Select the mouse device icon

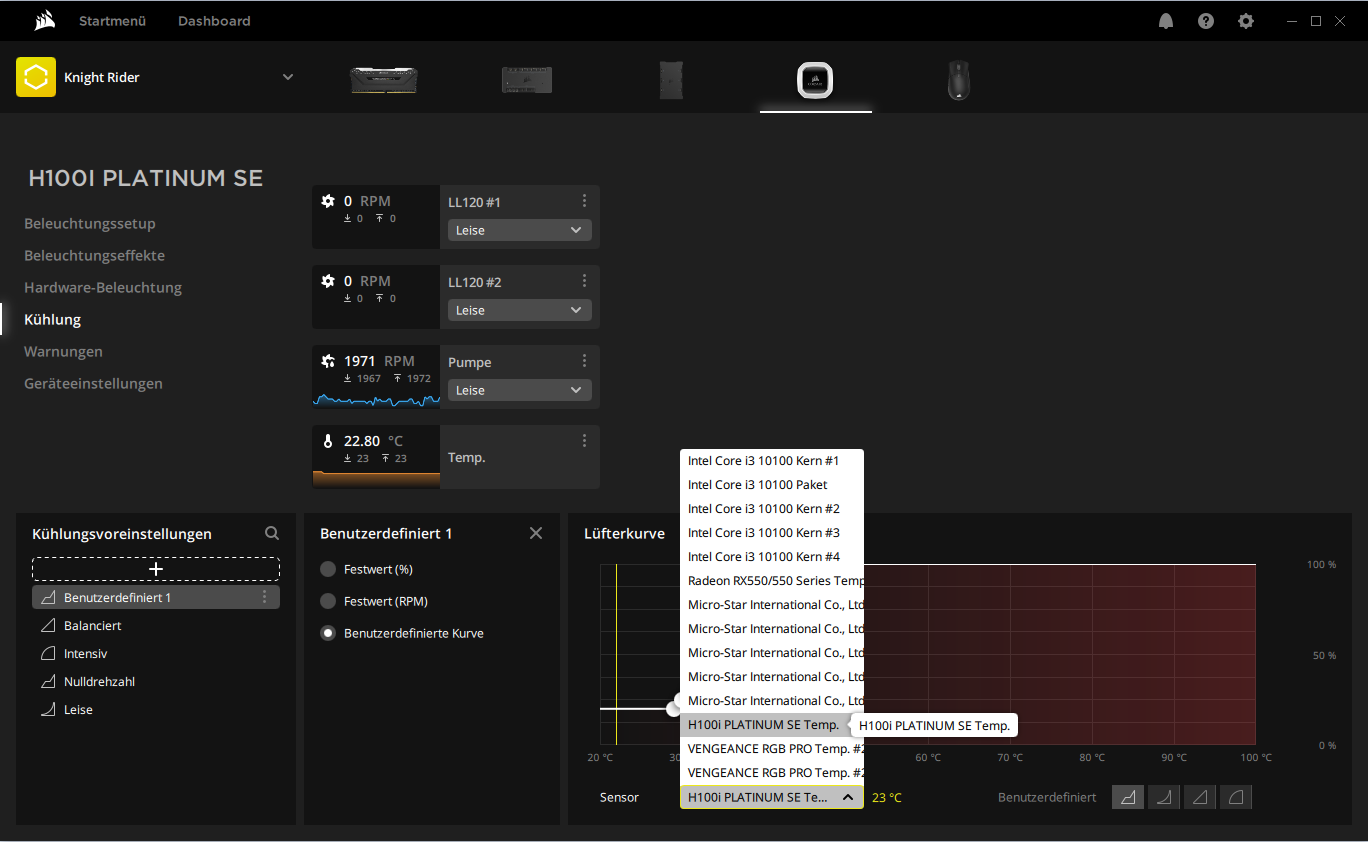[959, 80]
